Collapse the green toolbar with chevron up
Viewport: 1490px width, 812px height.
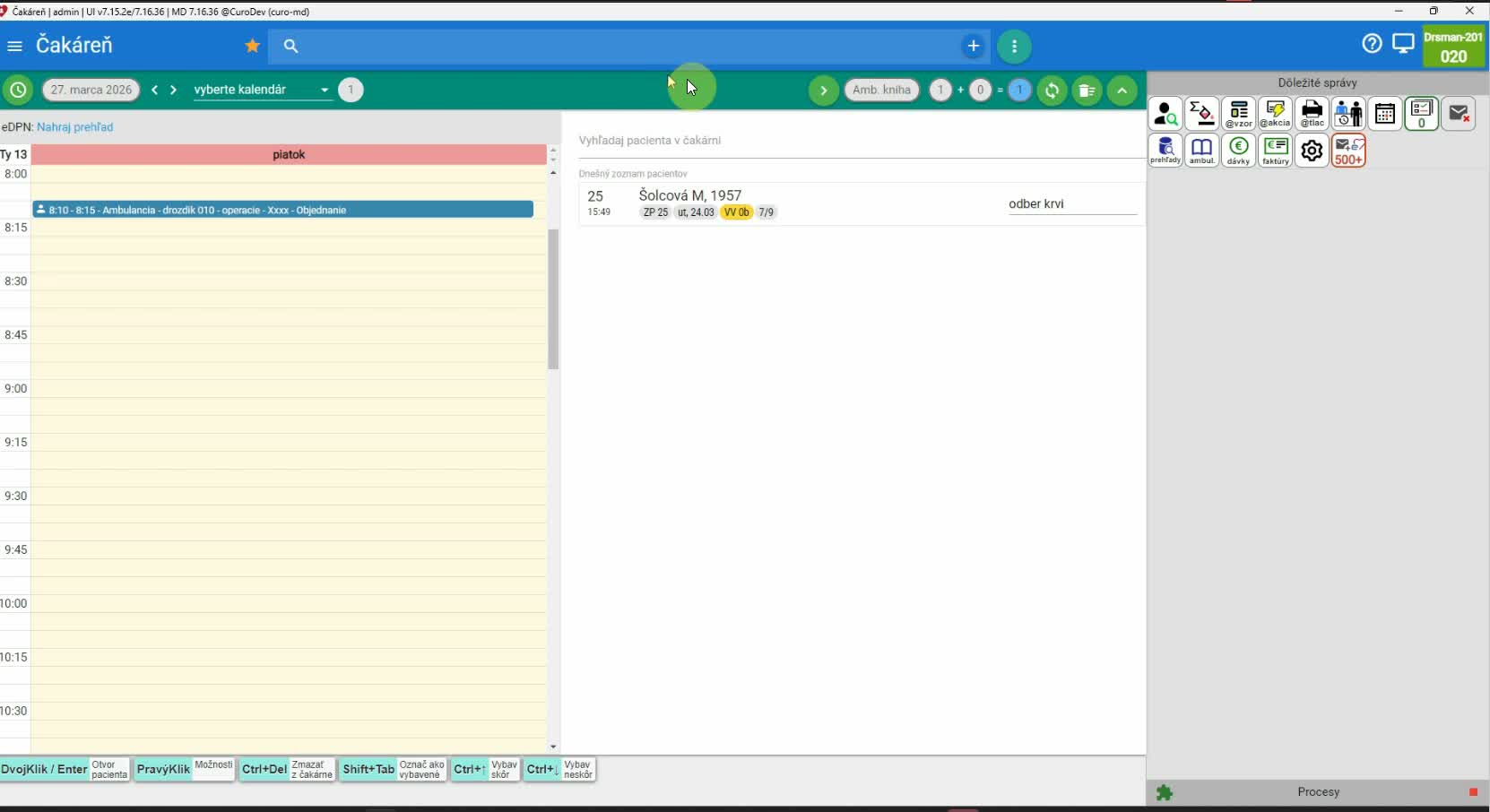point(1122,91)
